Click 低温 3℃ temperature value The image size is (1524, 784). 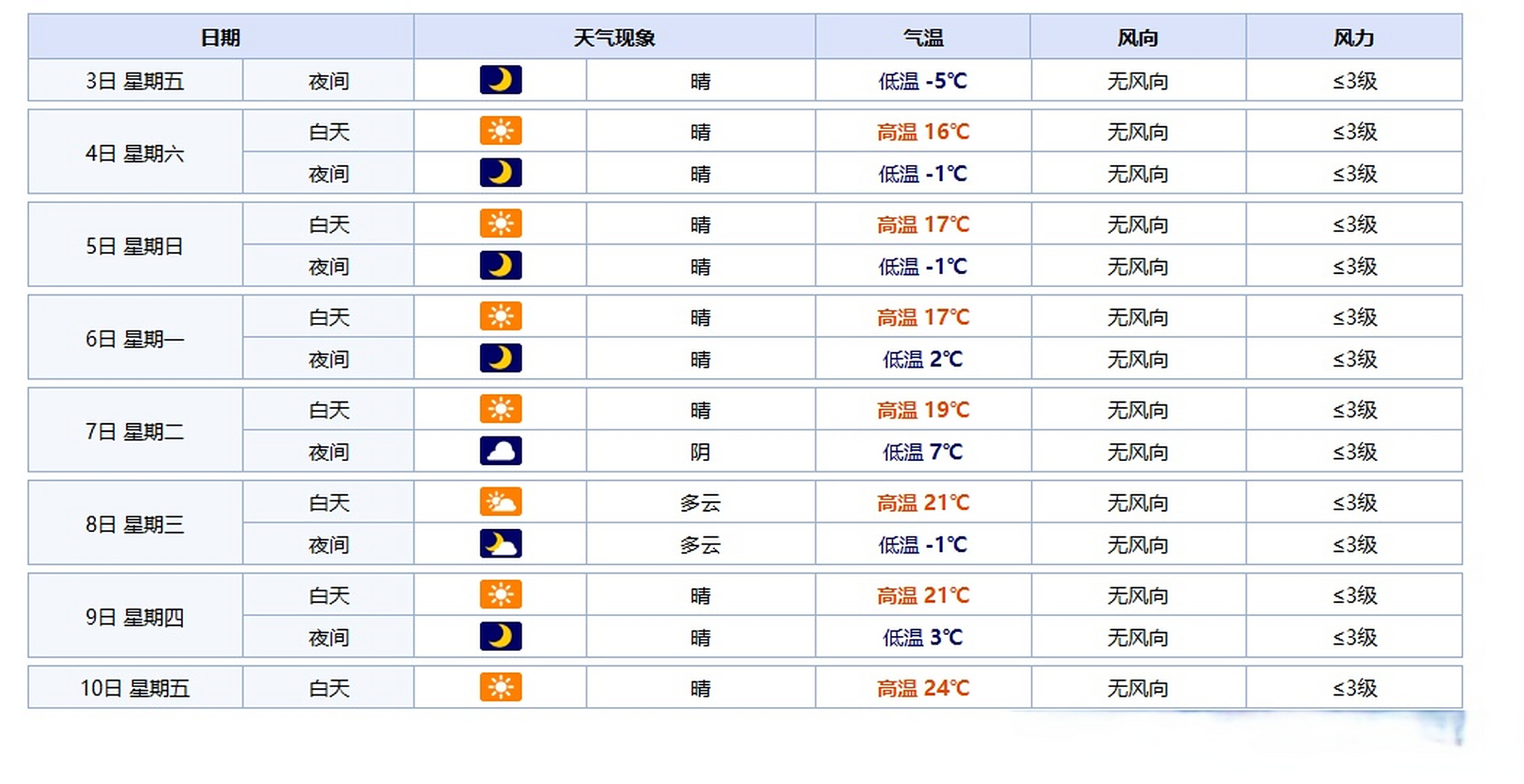923,638
